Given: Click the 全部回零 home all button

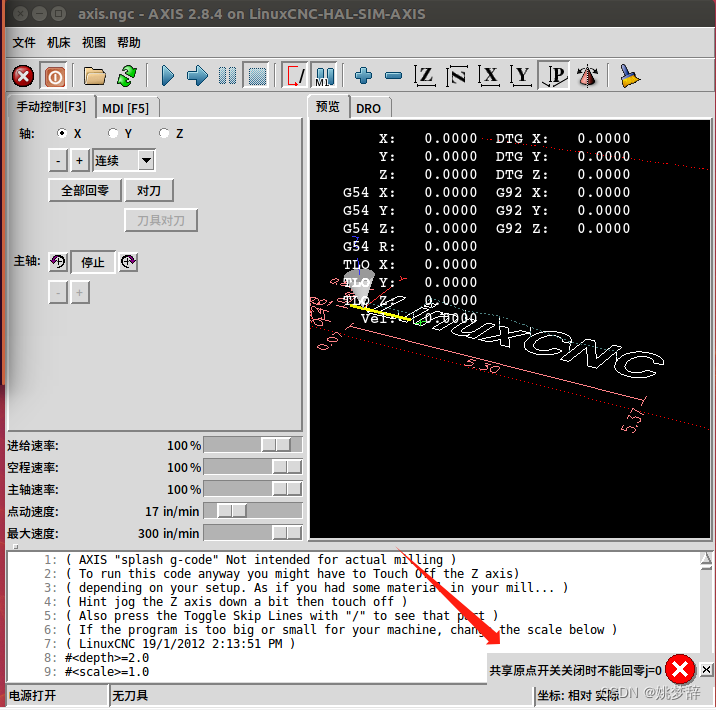Looking at the screenshot, I should pos(85,190).
